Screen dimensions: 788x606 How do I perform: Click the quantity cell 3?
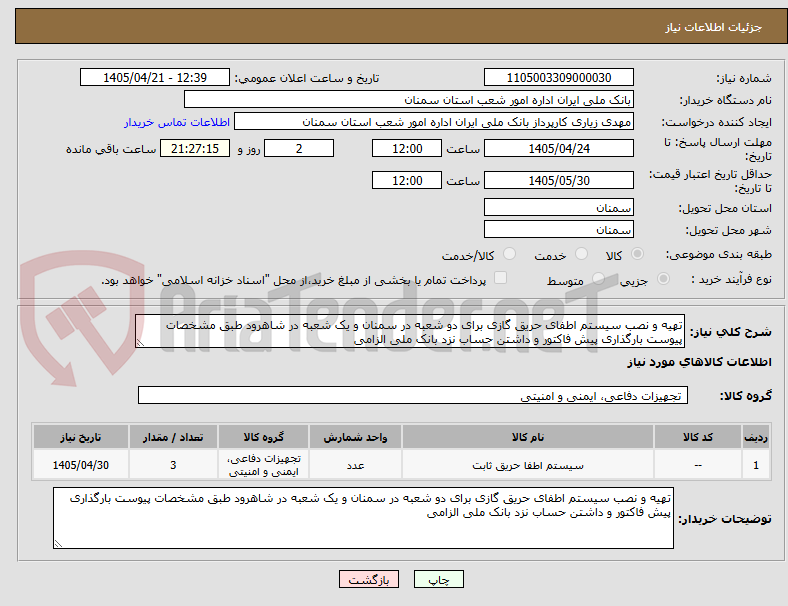point(173,465)
